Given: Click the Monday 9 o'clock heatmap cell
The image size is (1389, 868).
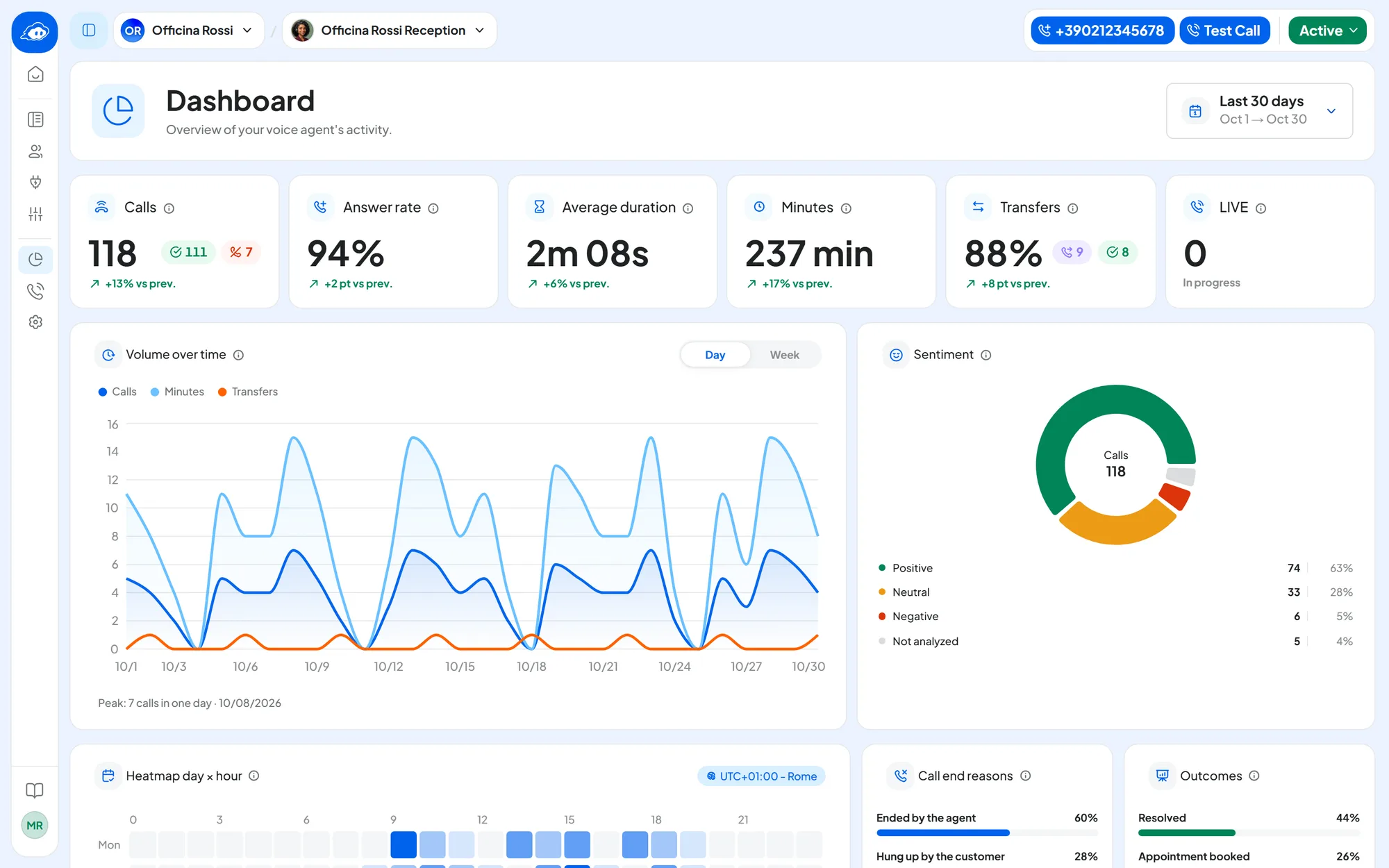Looking at the screenshot, I should (x=404, y=844).
